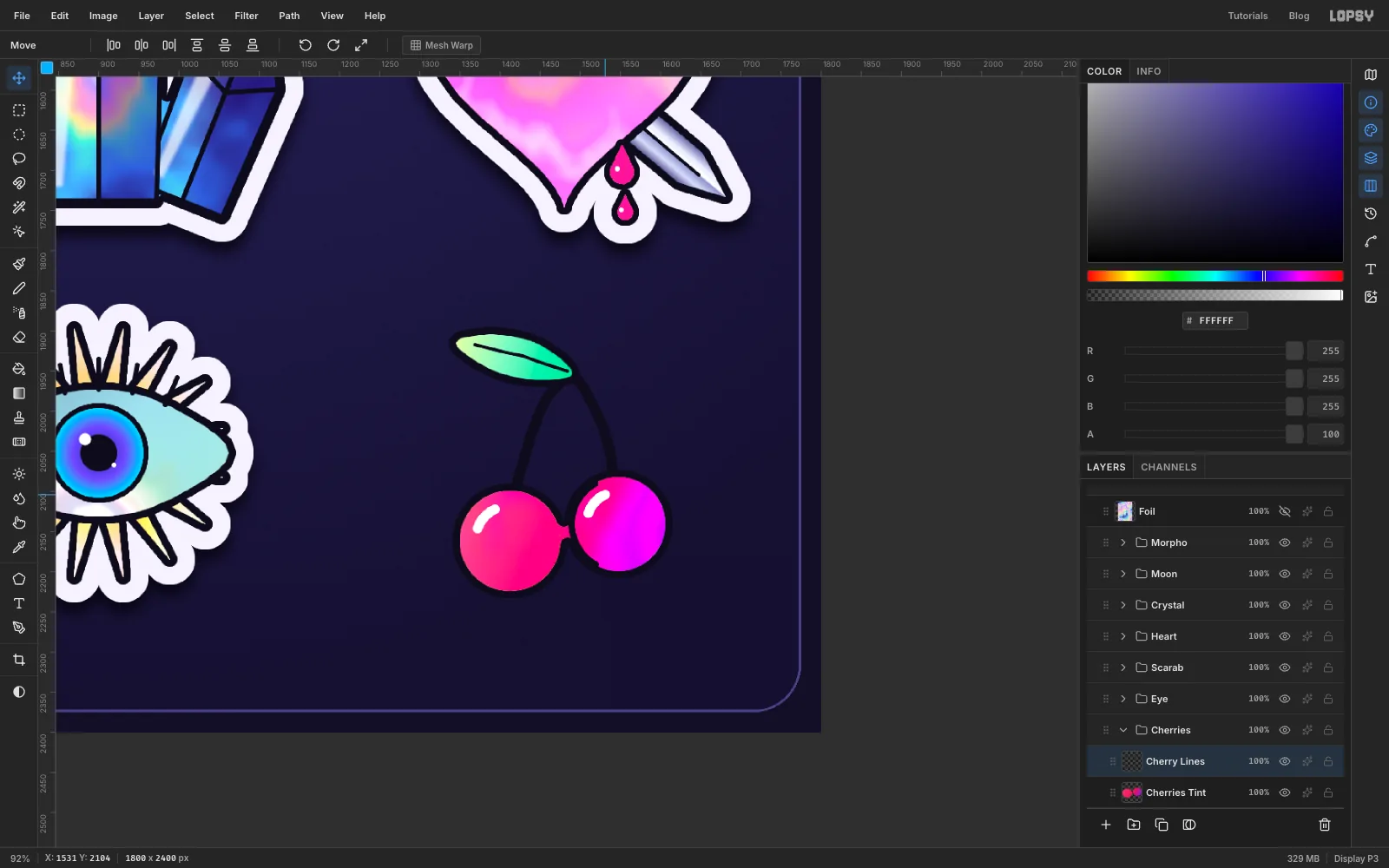This screenshot has width=1389, height=868.
Task: Select the rectangular marquee tool
Action: pos(19,110)
